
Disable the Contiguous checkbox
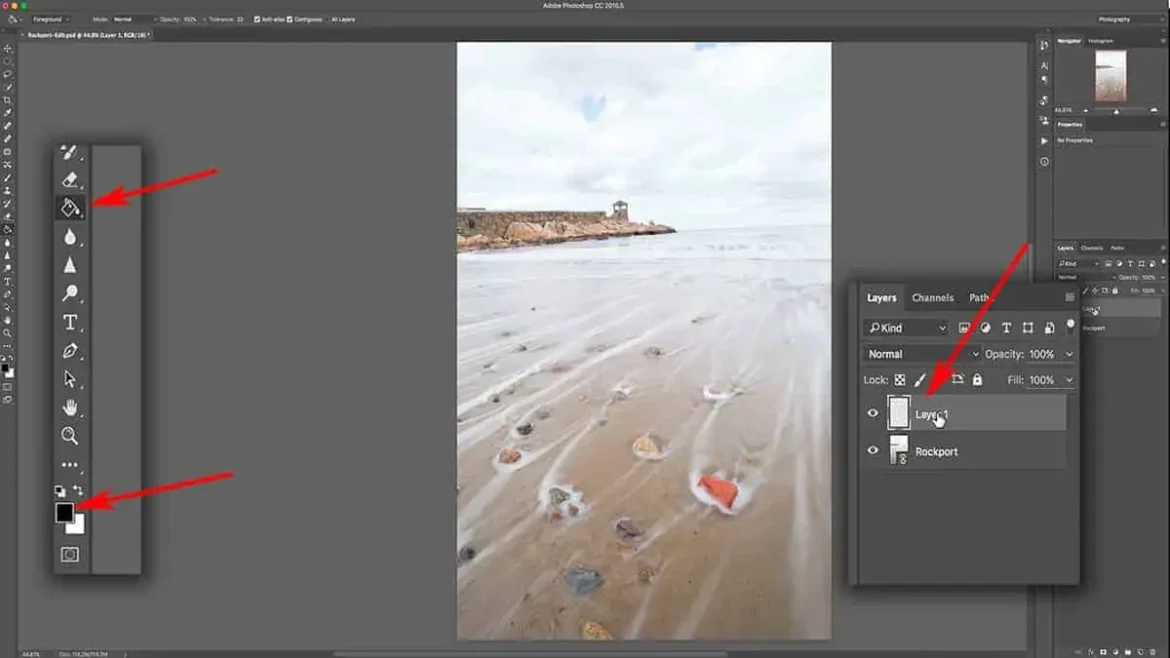click(291, 19)
